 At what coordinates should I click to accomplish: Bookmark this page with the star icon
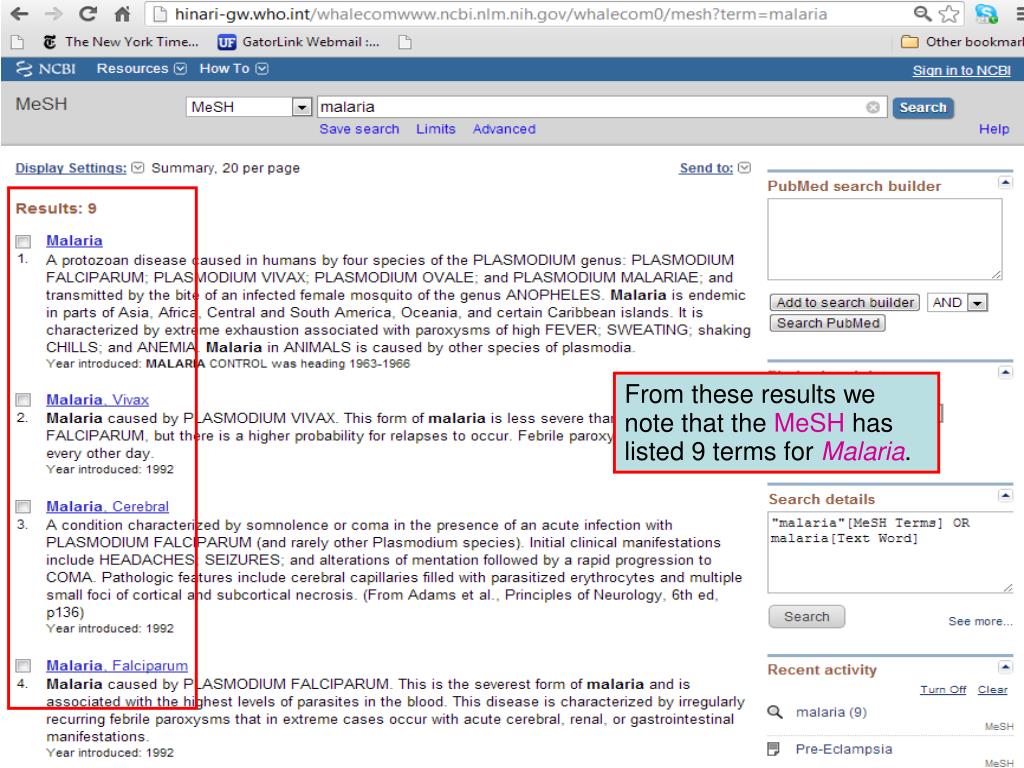coord(949,13)
